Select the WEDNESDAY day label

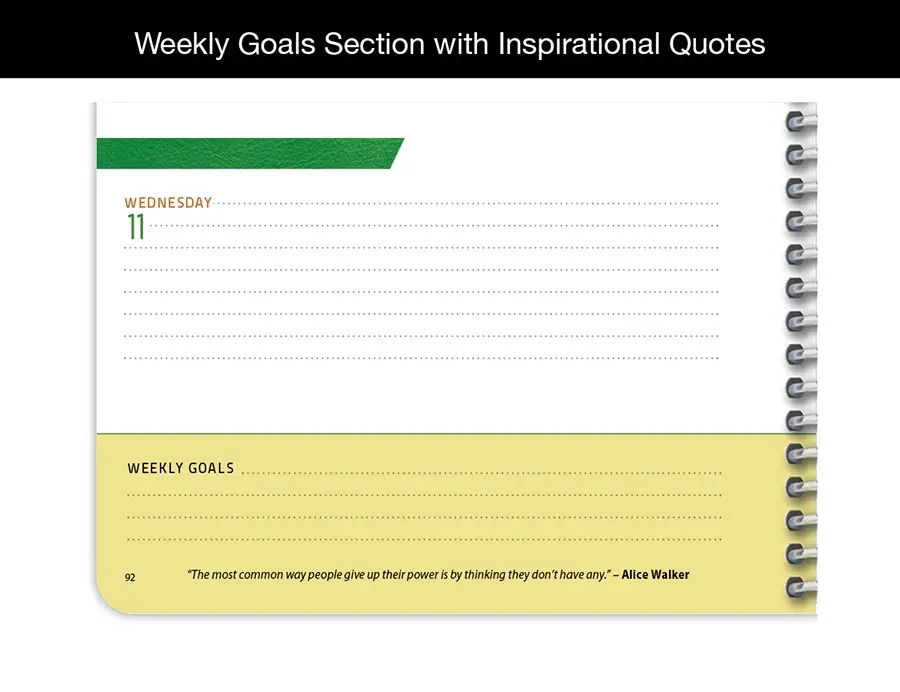coord(168,203)
